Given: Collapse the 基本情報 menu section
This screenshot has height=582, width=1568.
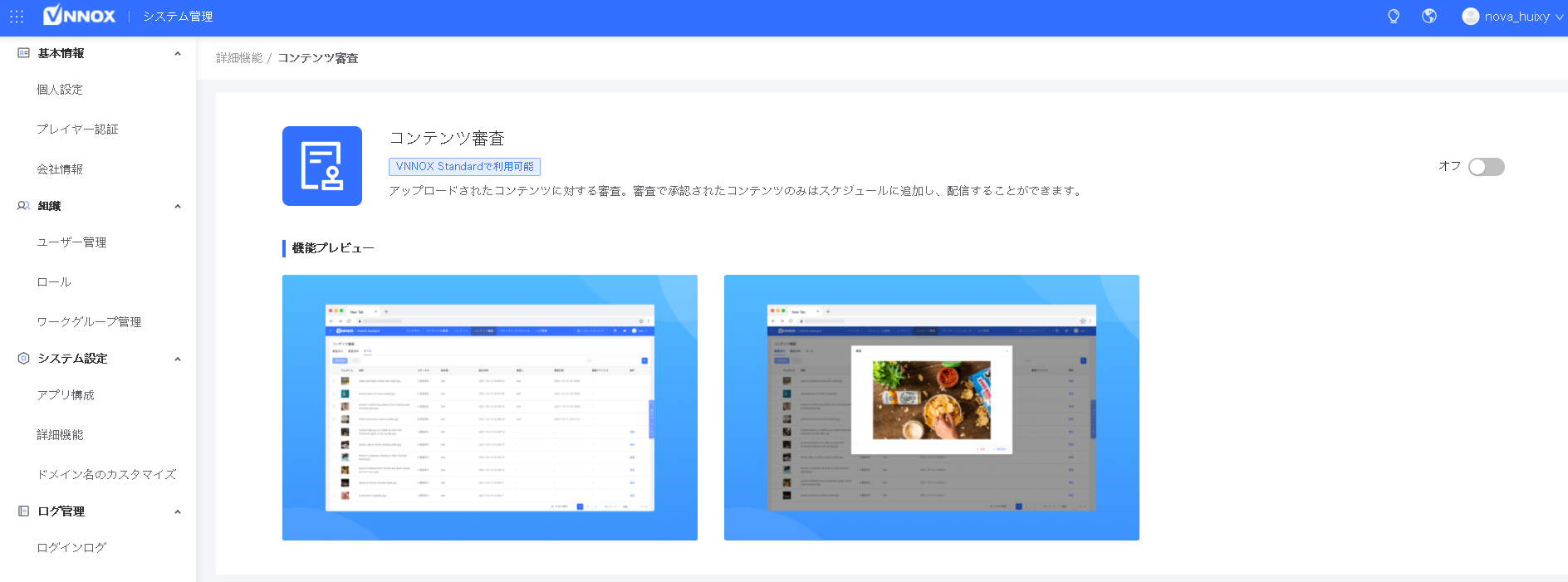Looking at the screenshot, I should click(177, 54).
